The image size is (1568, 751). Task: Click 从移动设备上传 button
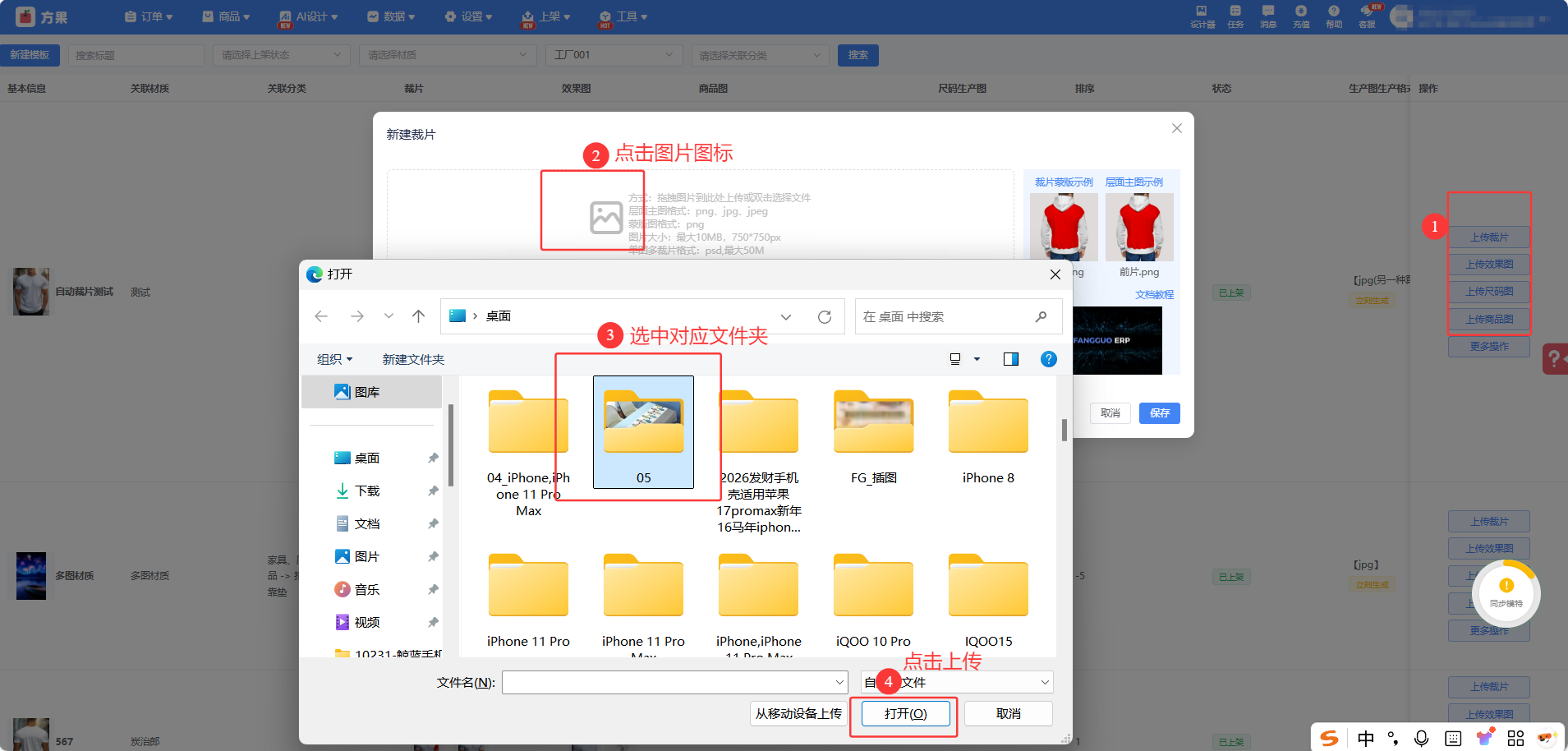(798, 714)
